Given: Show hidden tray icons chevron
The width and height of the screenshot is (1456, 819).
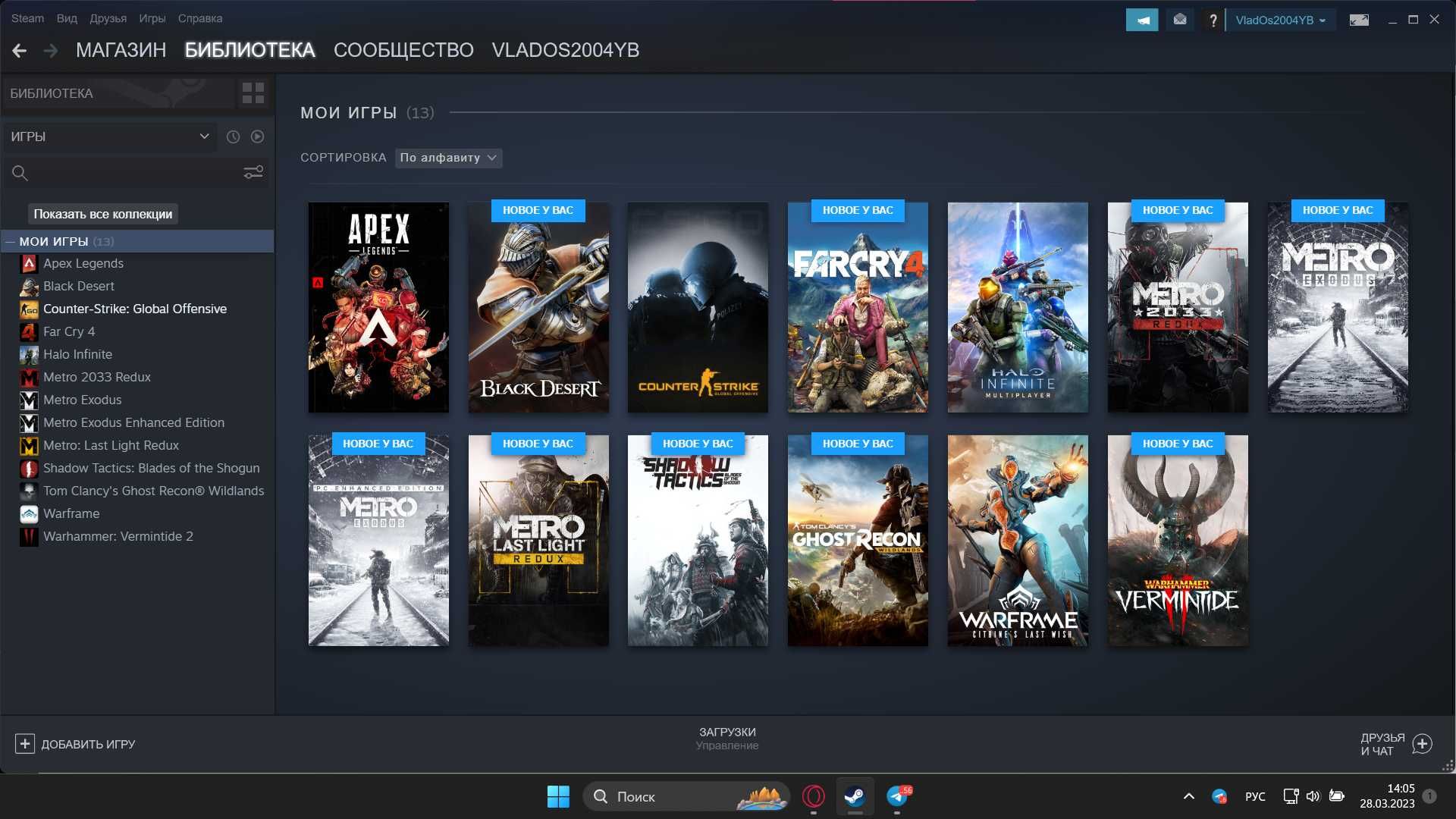Looking at the screenshot, I should 1188,796.
